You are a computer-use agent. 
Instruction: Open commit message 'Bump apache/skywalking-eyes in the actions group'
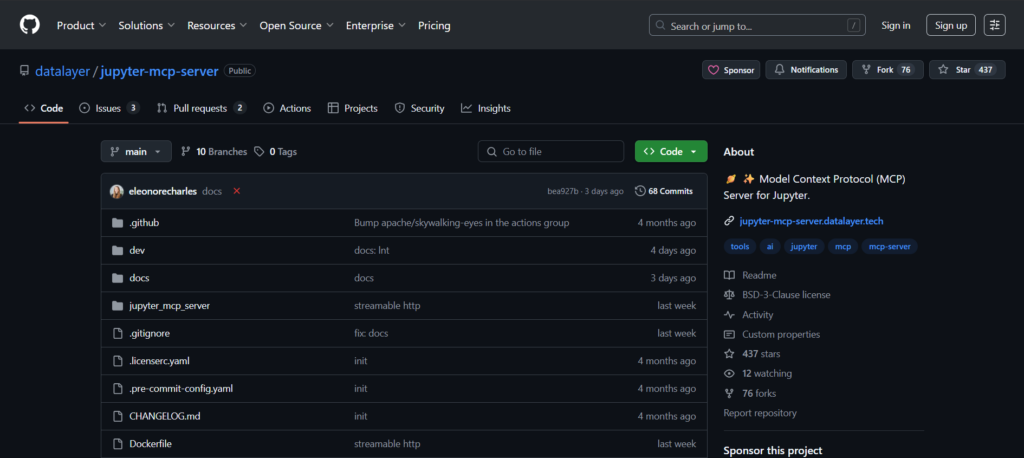[461, 223]
